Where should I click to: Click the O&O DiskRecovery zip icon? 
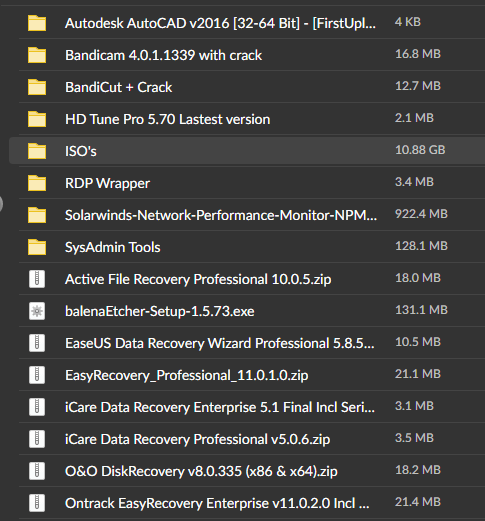click(37, 471)
